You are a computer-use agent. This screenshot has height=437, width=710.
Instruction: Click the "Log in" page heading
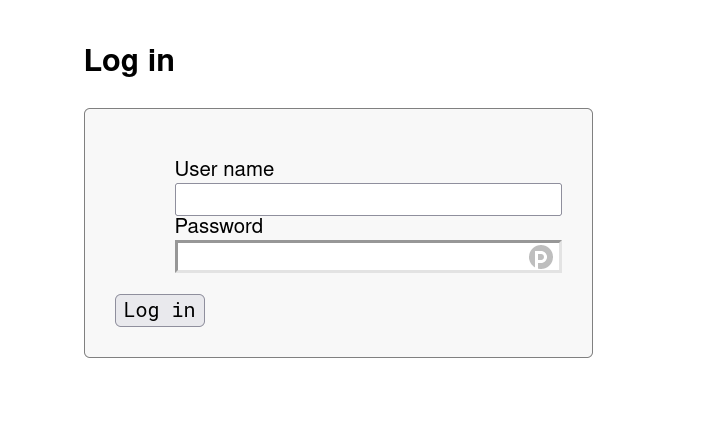tap(129, 61)
